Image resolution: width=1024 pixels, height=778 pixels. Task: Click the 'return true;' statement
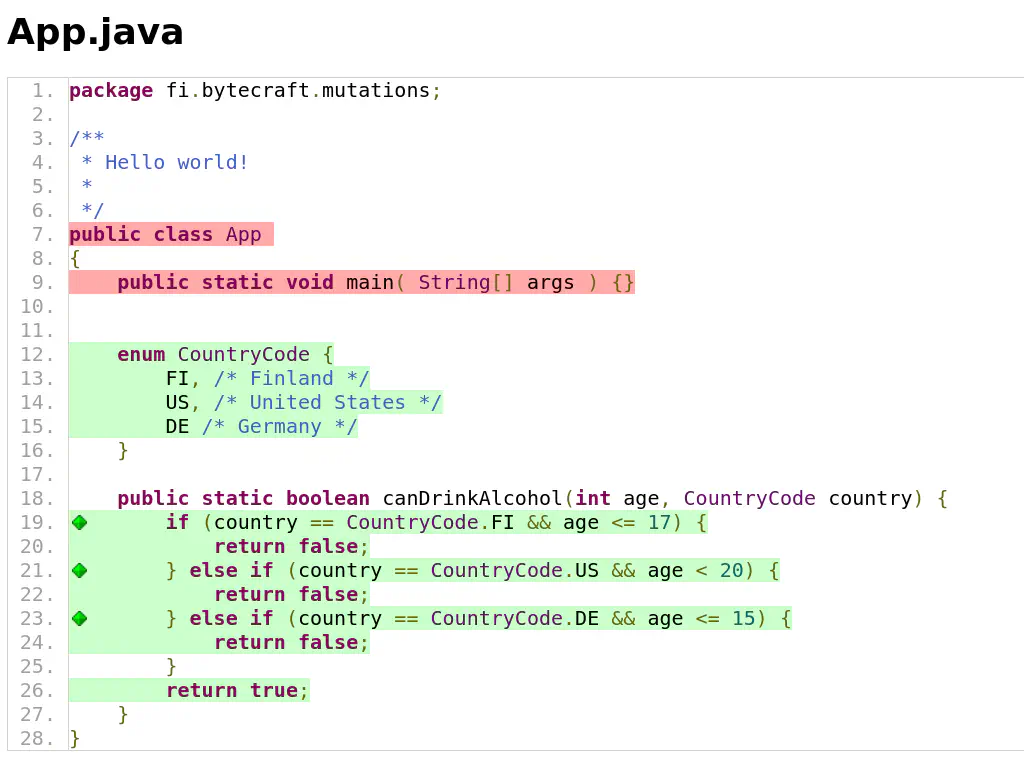click(237, 691)
